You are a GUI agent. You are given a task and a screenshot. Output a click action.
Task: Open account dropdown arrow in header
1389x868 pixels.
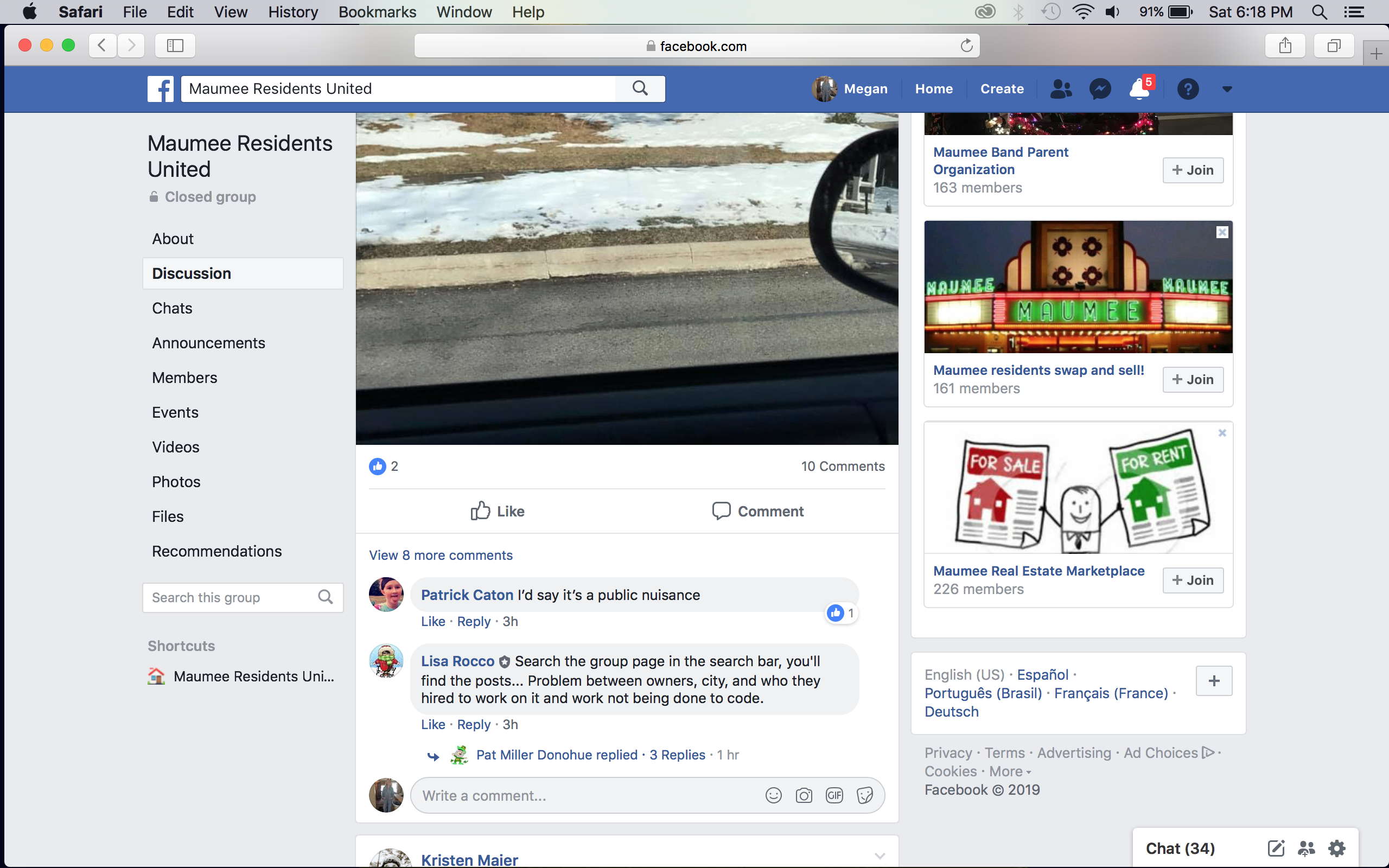1227,89
